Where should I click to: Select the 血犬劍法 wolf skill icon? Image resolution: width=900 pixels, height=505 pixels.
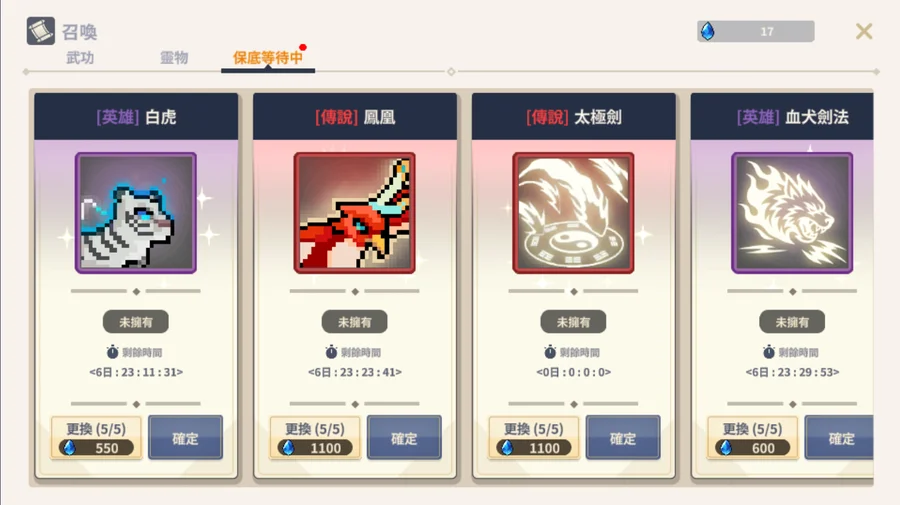(x=792, y=213)
